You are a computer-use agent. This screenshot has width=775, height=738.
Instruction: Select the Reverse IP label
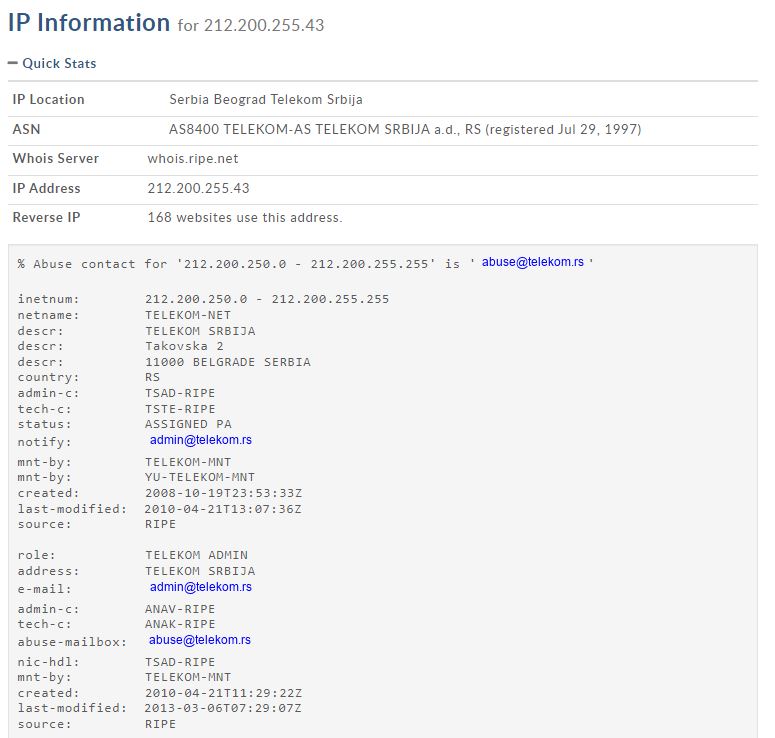46,217
